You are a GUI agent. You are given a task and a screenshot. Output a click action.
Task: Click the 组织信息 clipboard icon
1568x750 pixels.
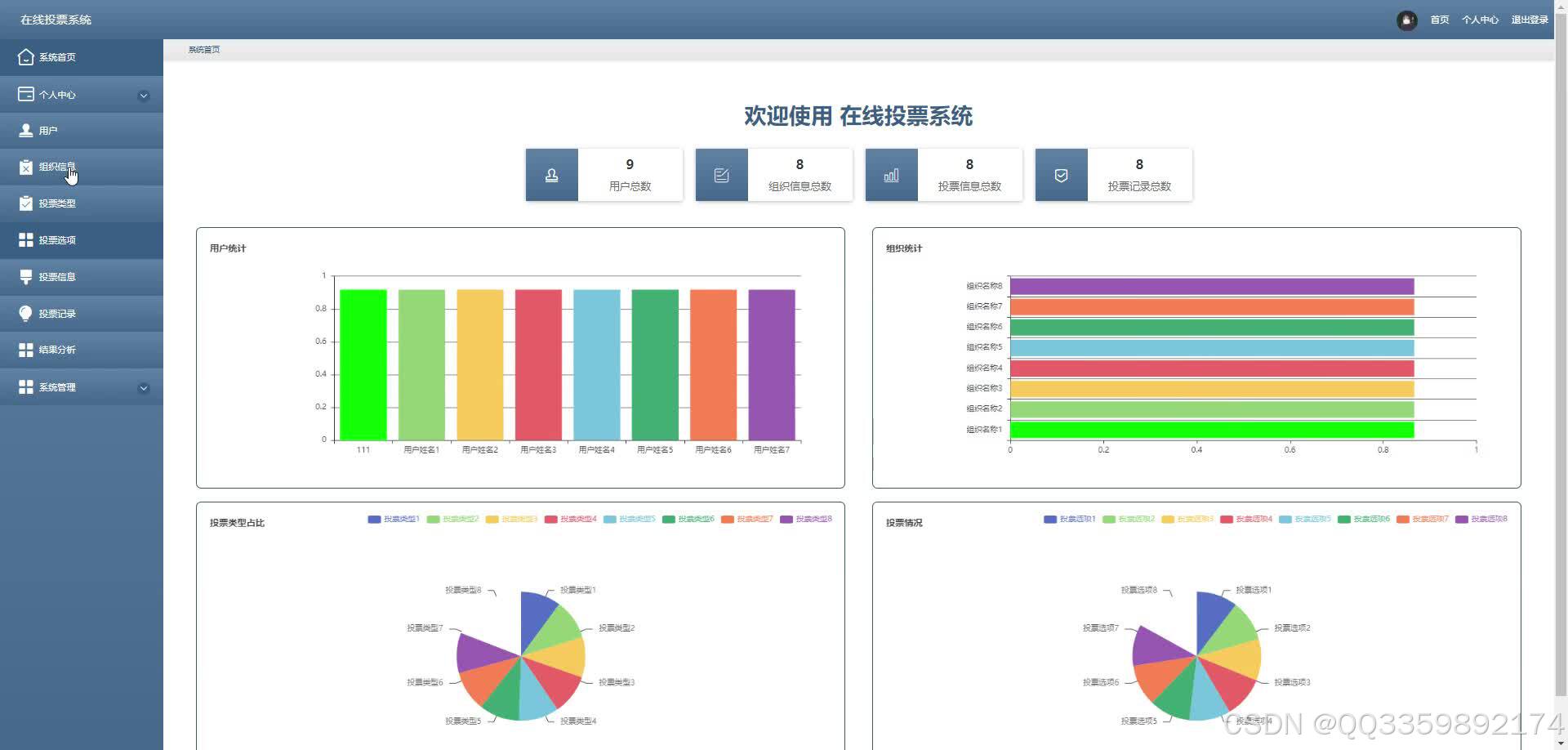click(x=26, y=167)
